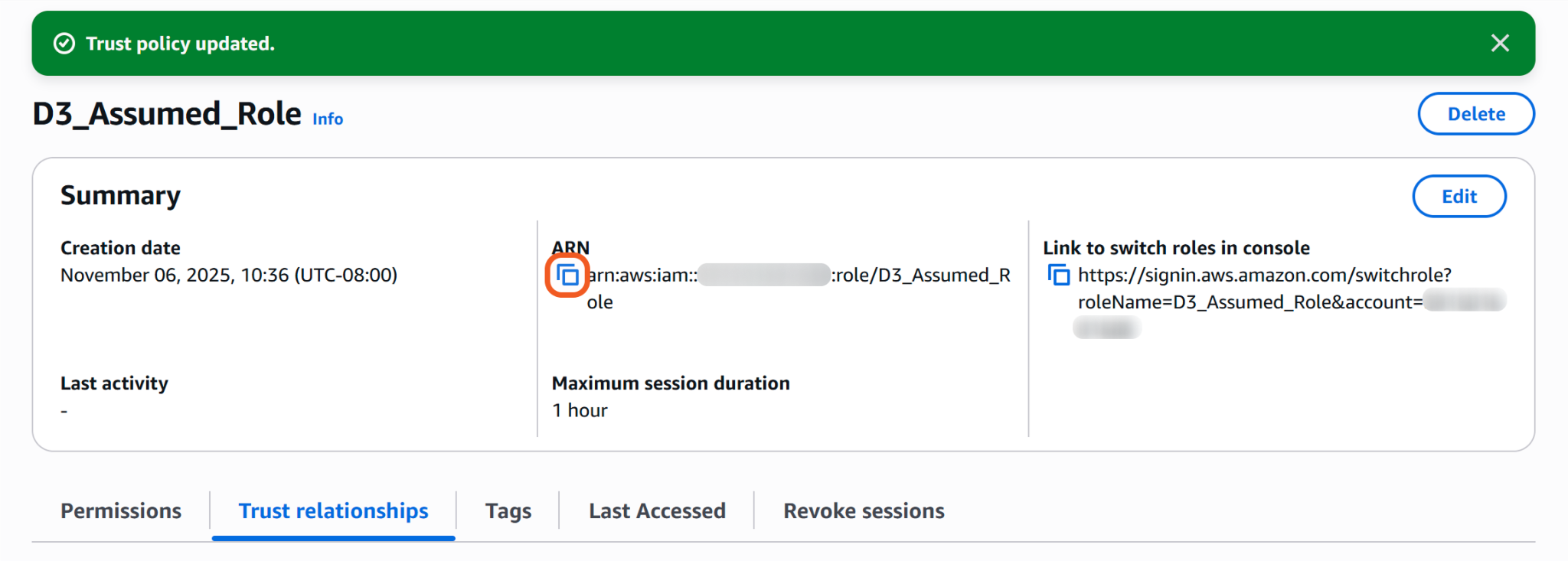Copy the switch roles console link
Viewport: 1568px width, 561px height.
tap(1058, 275)
